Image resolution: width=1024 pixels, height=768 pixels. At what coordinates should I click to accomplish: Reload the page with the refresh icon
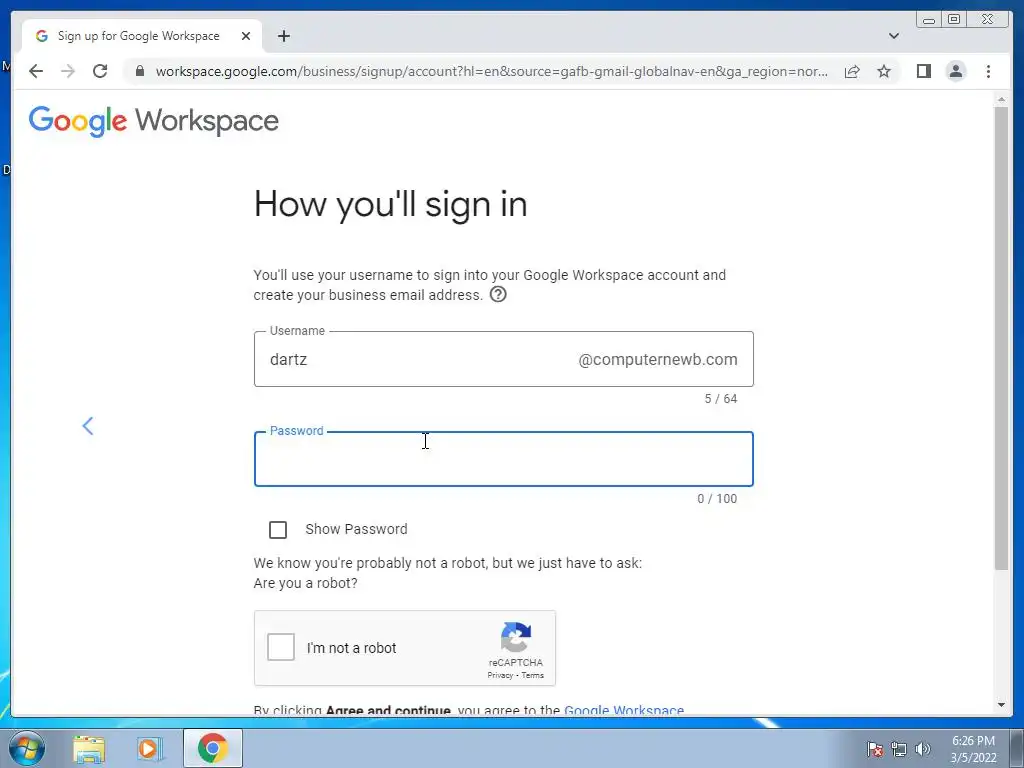(100, 71)
